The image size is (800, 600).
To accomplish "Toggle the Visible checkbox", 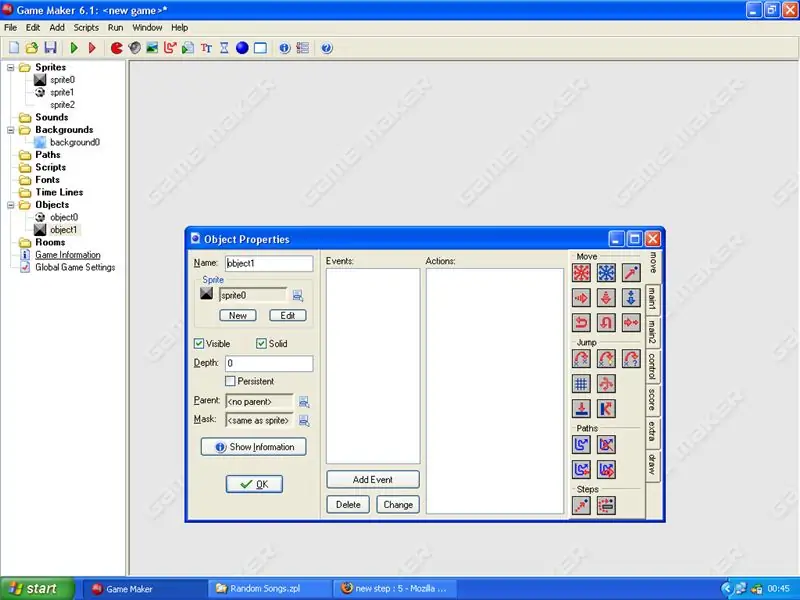I will tap(199, 343).
